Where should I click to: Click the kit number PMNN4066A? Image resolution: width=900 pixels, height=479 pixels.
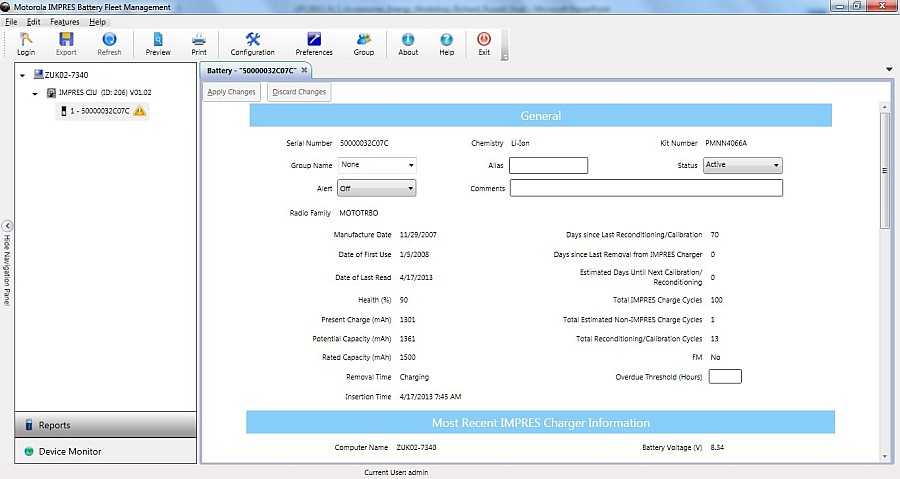[726, 143]
